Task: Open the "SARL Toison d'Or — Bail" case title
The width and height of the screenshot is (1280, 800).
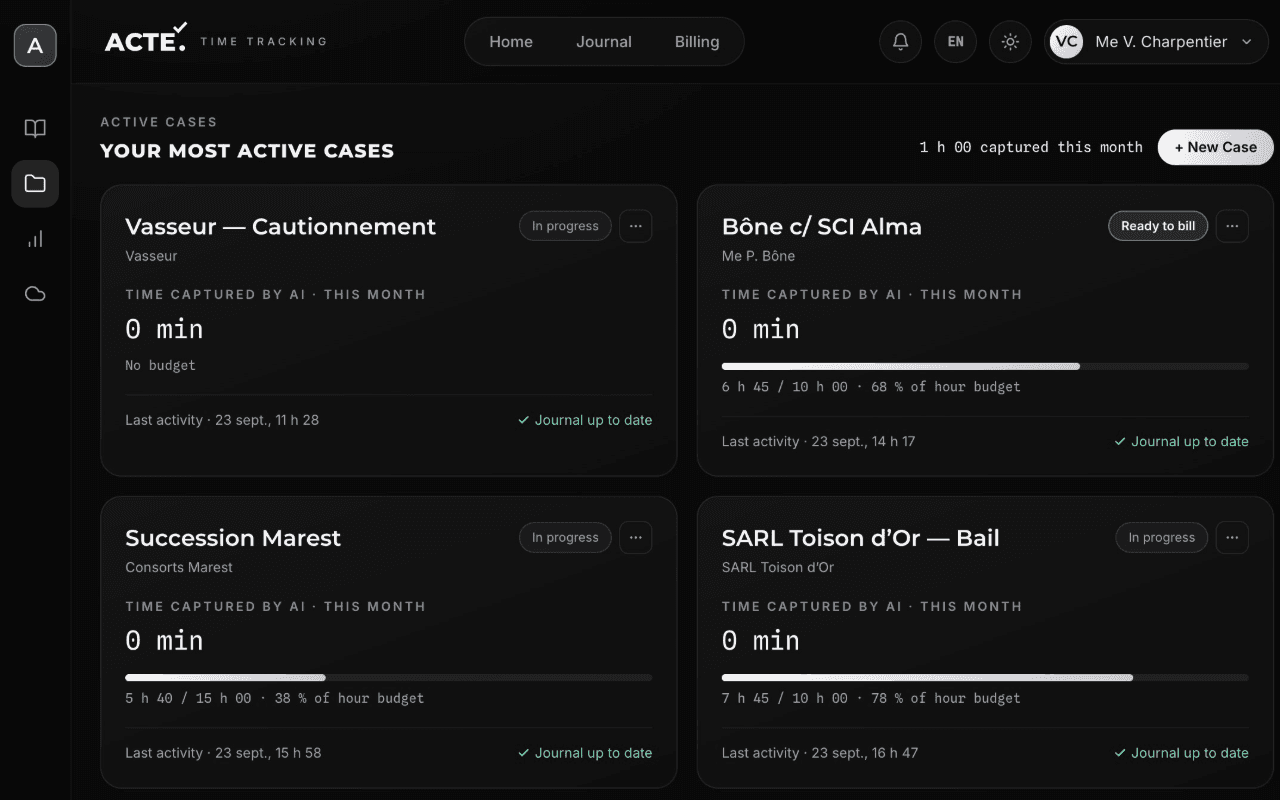Action: pyautogui.click(x=861, y=538)
